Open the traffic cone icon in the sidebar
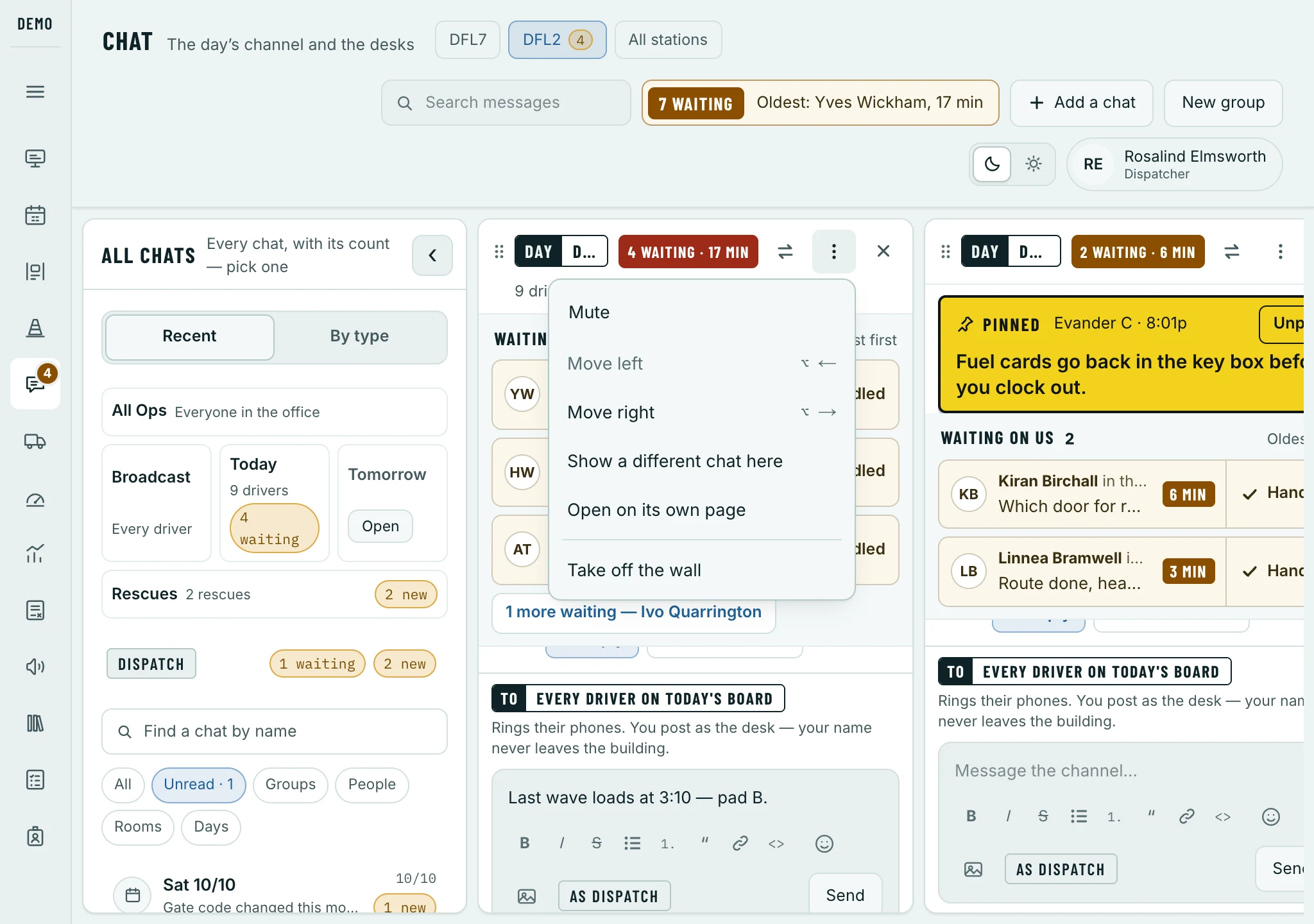The height and width of the screenshot is (924, 1314). coord(35,328)
